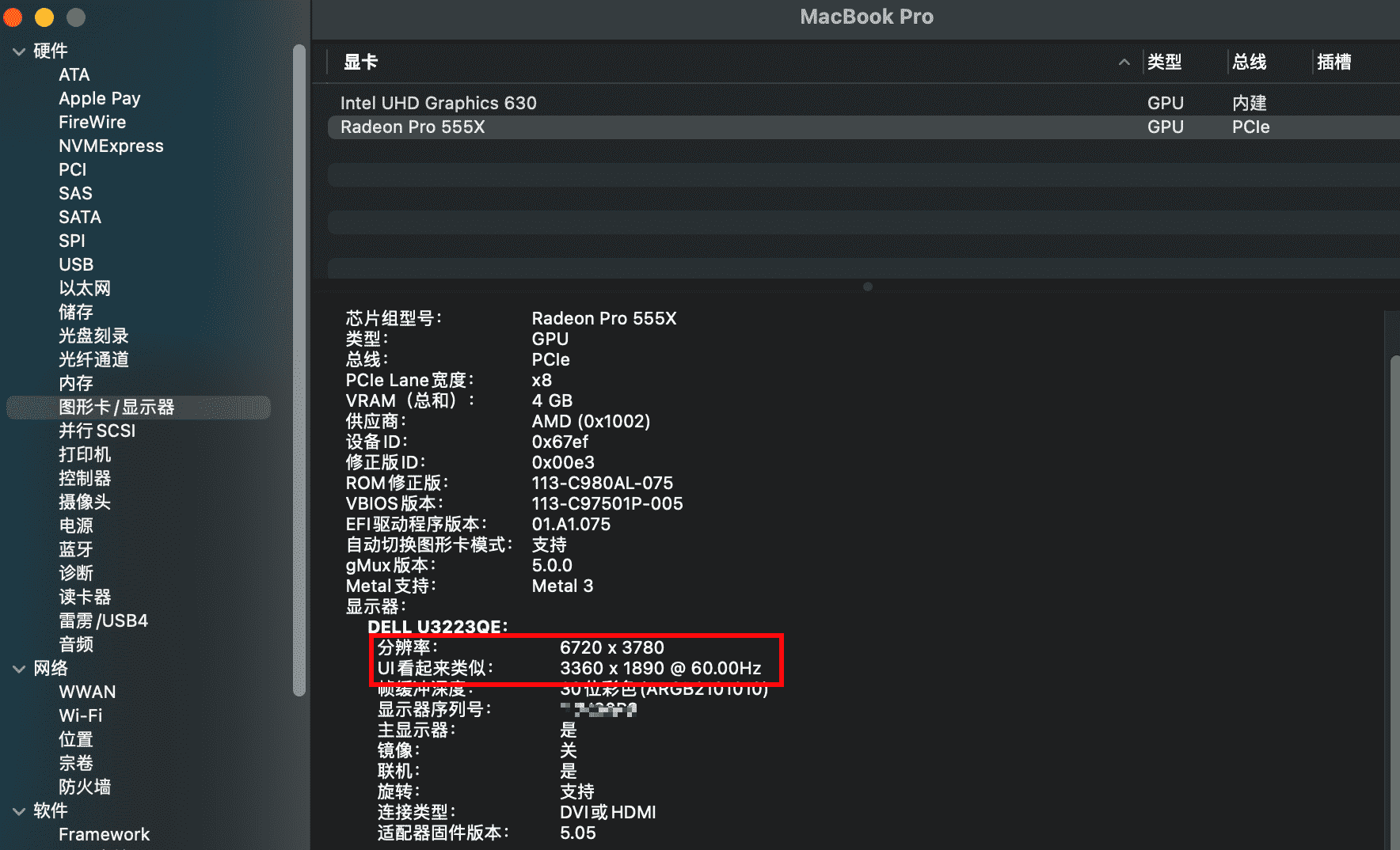Click the sidebar vertical scrollbar
This screenshot has height=850, width=1400.
pos(299,370)
